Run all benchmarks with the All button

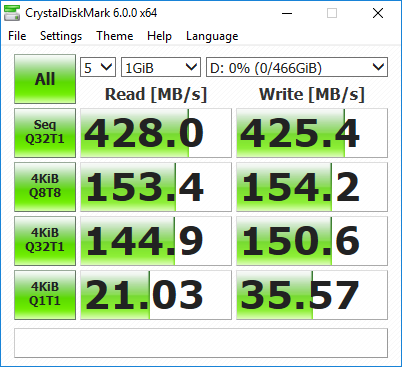coord(45,79)
